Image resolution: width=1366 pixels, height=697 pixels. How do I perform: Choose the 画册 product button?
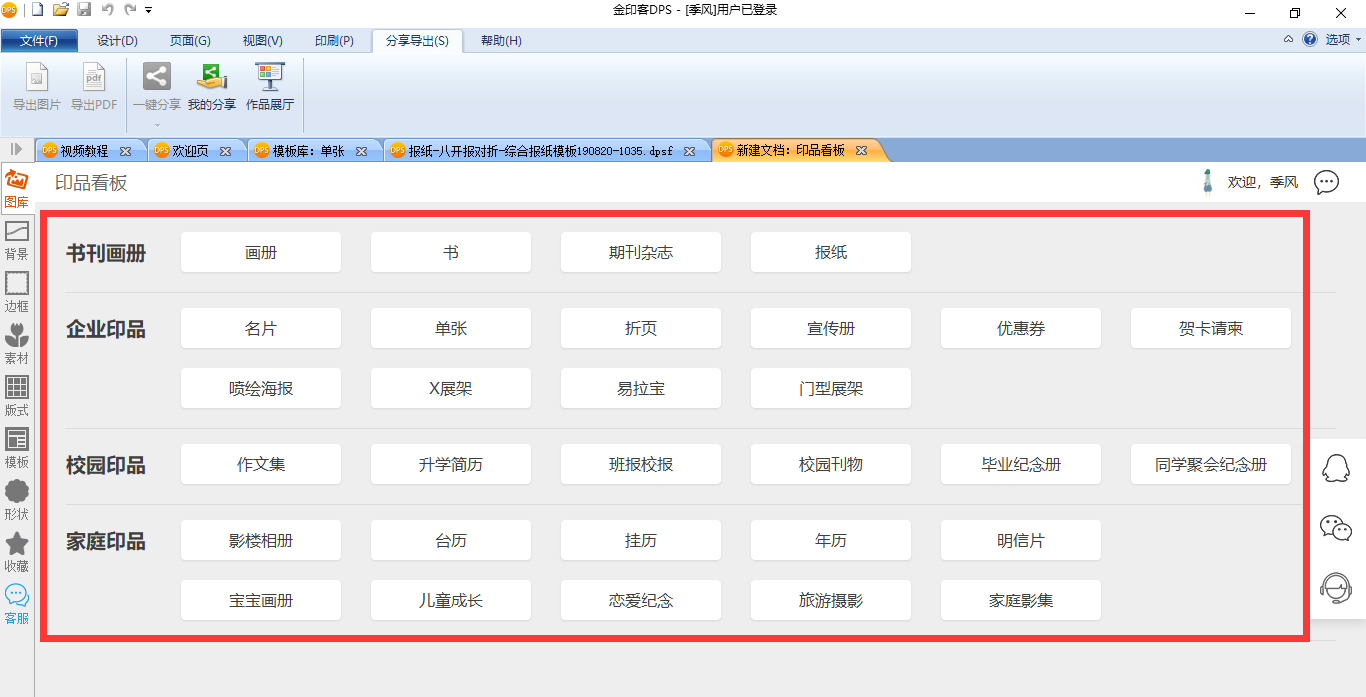coord(260,252)
